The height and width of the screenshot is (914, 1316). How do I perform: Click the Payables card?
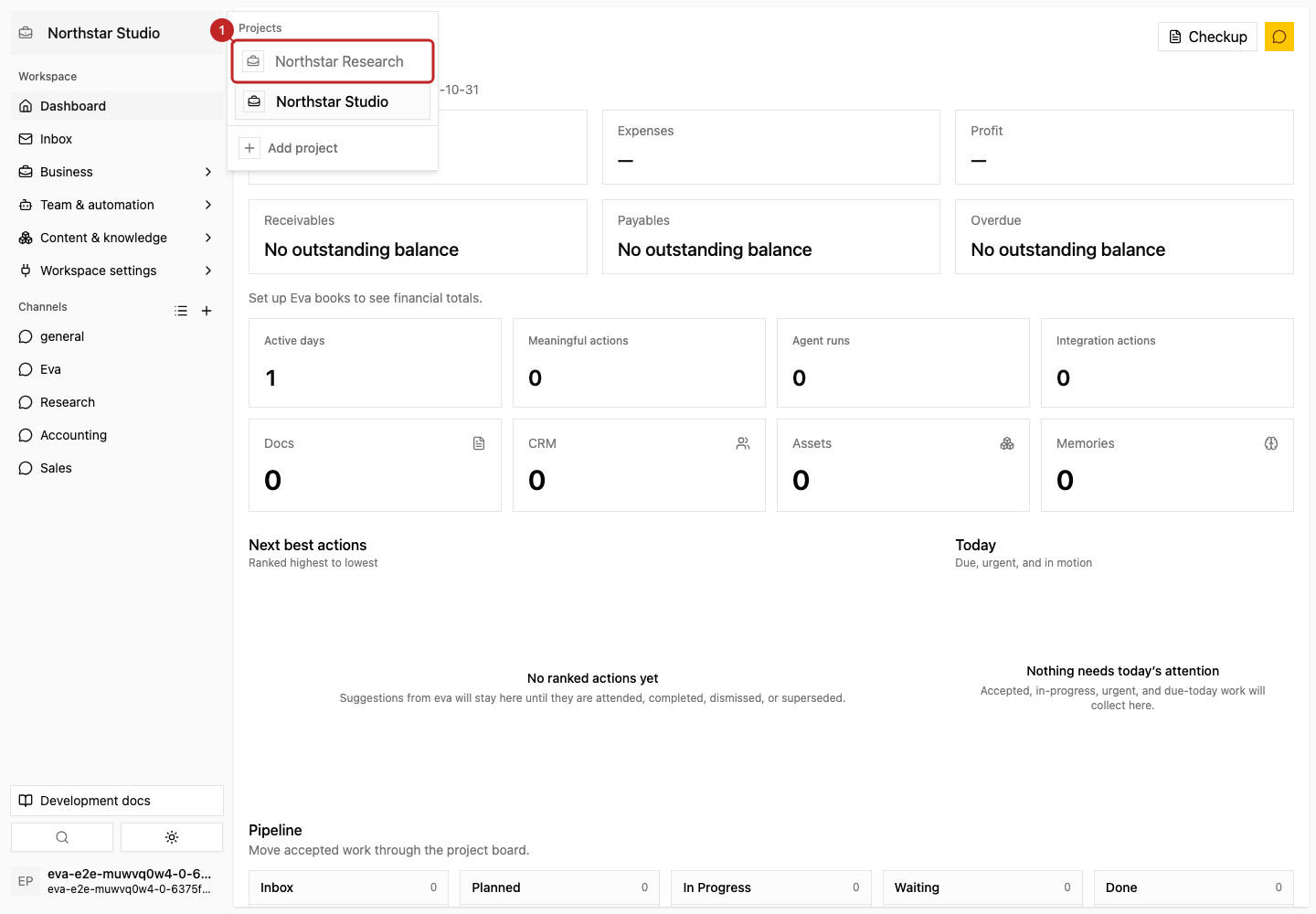(771, 237)
